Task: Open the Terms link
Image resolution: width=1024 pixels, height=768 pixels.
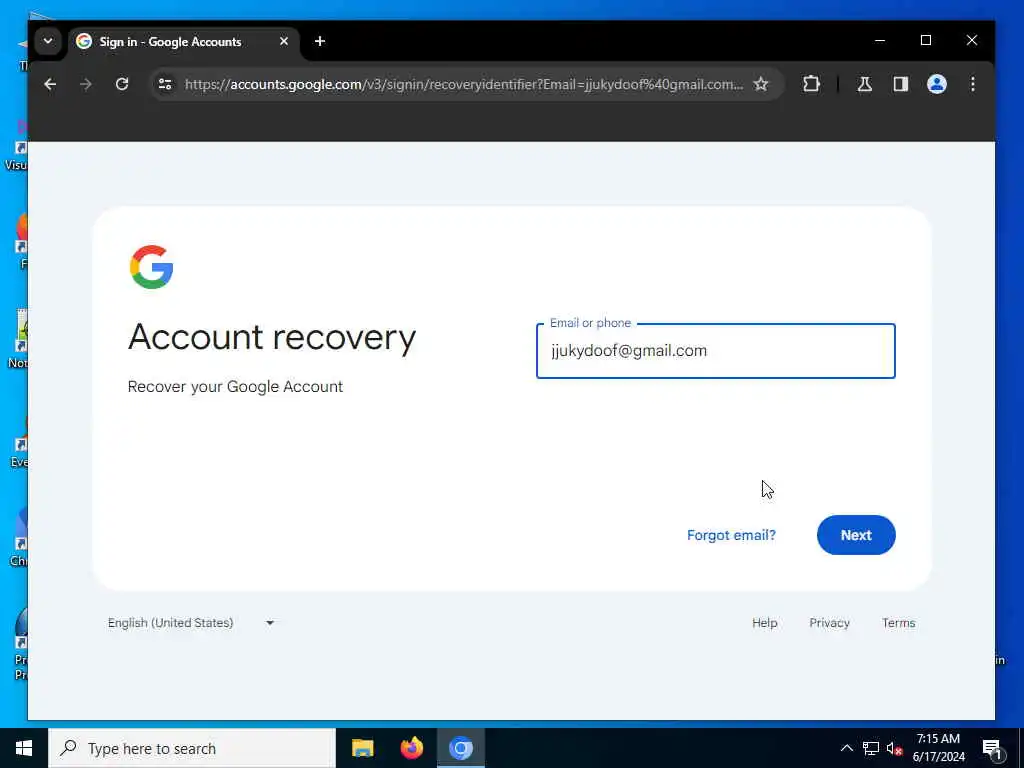Action: (x=899, y=623)
